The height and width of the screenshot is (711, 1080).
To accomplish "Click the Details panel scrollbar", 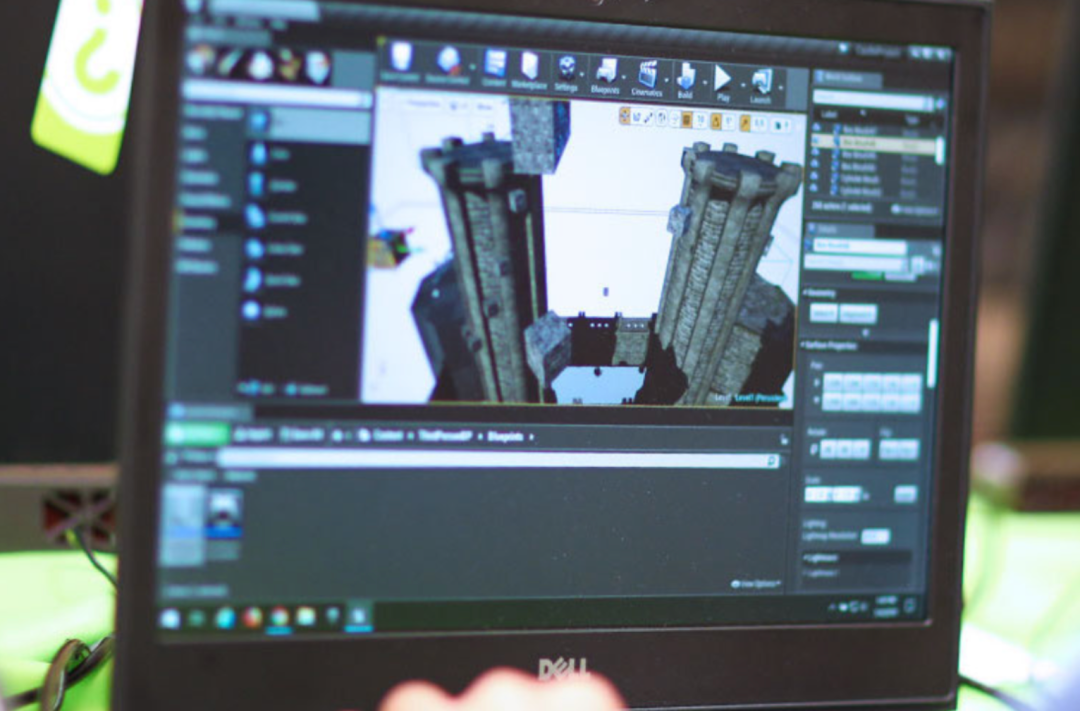I will click(x=933, y=353).
